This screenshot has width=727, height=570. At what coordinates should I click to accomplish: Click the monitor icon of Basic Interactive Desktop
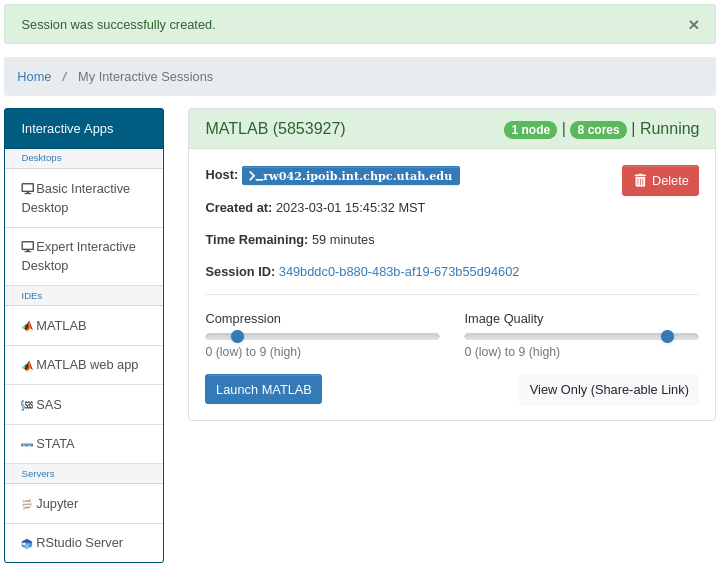[x=27, y=189]
